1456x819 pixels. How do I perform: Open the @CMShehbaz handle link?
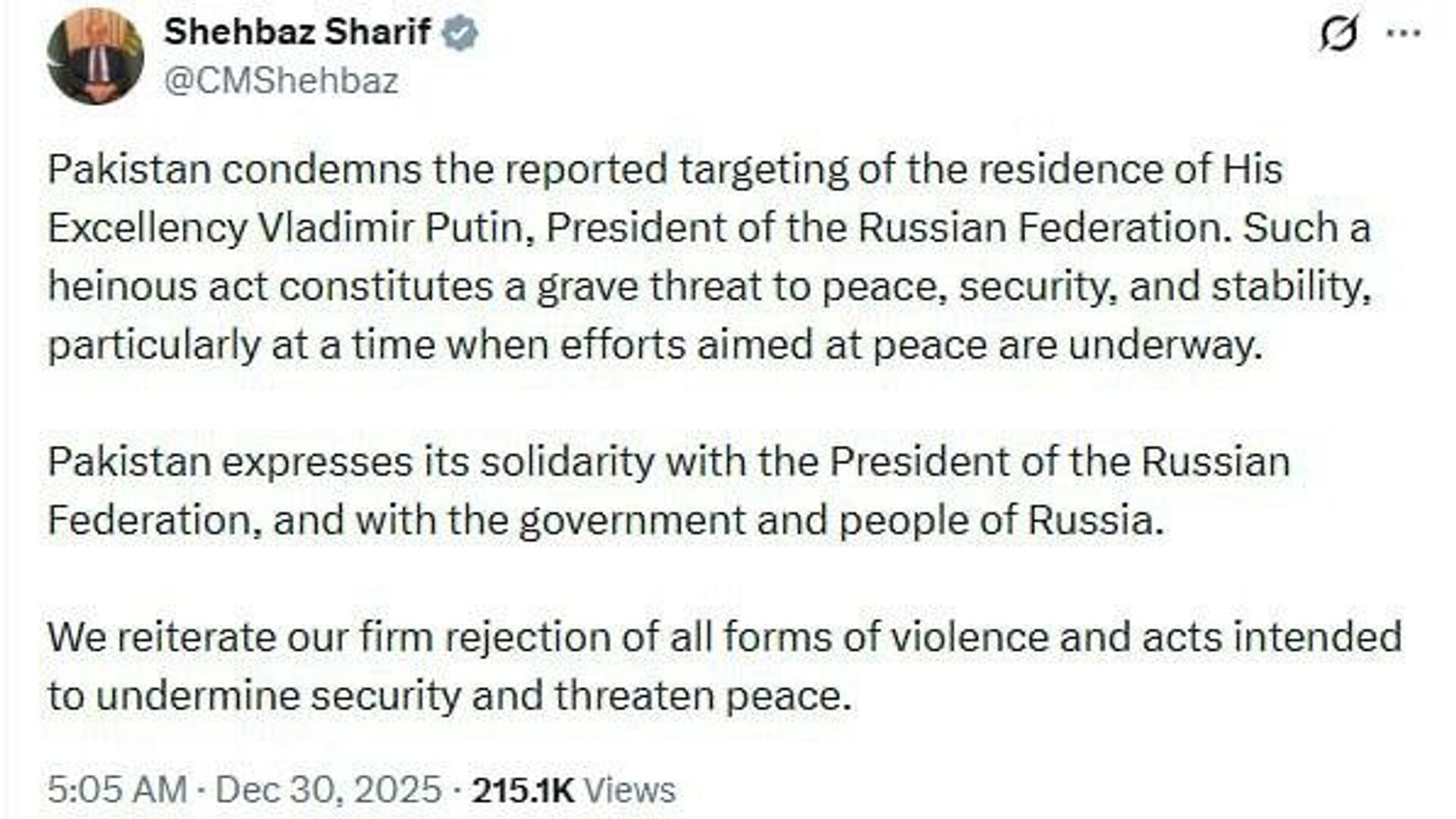pyautogui.click(x=281, y=81)
